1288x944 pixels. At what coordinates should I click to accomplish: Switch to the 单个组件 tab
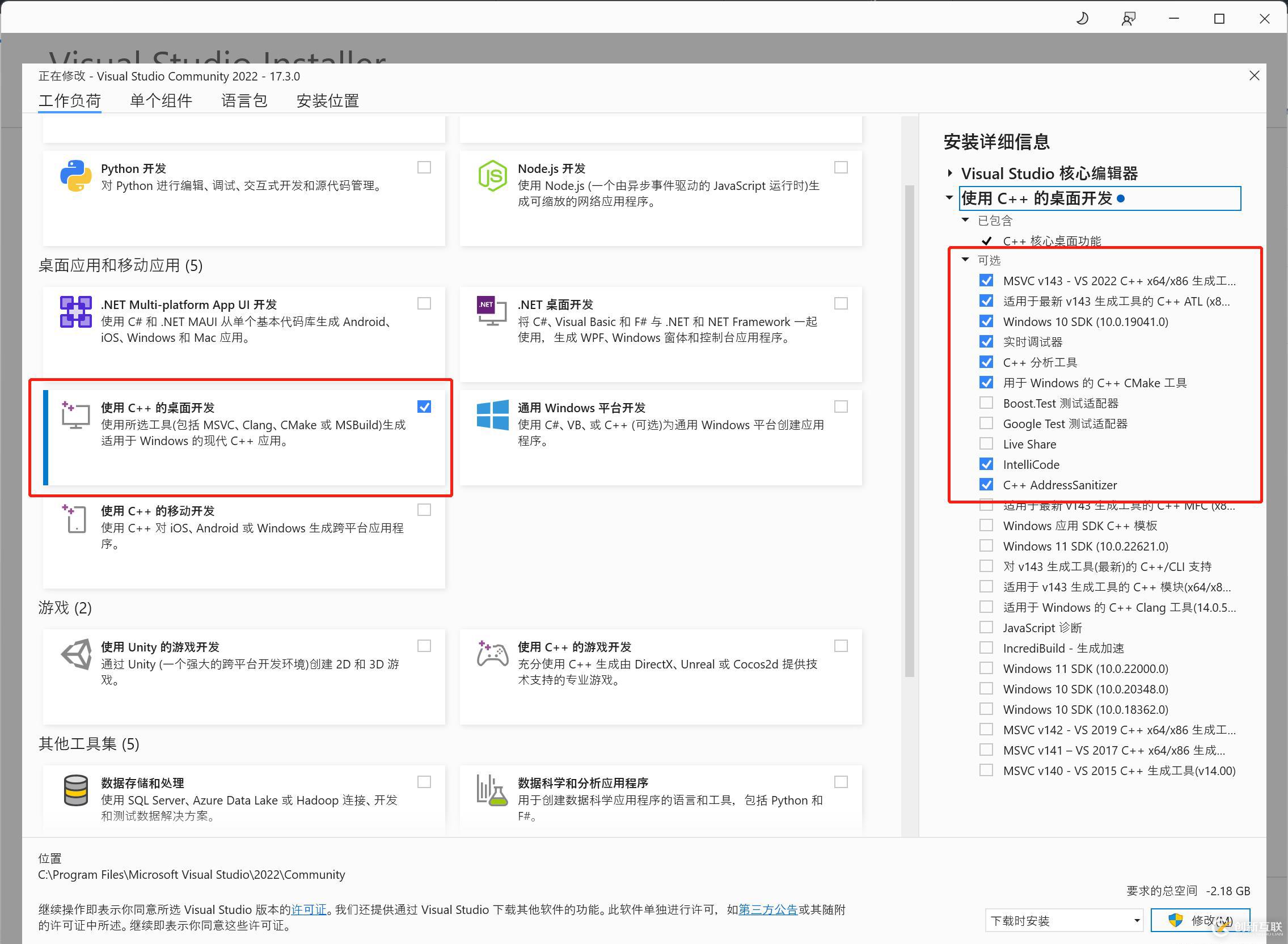coord(161,101)
